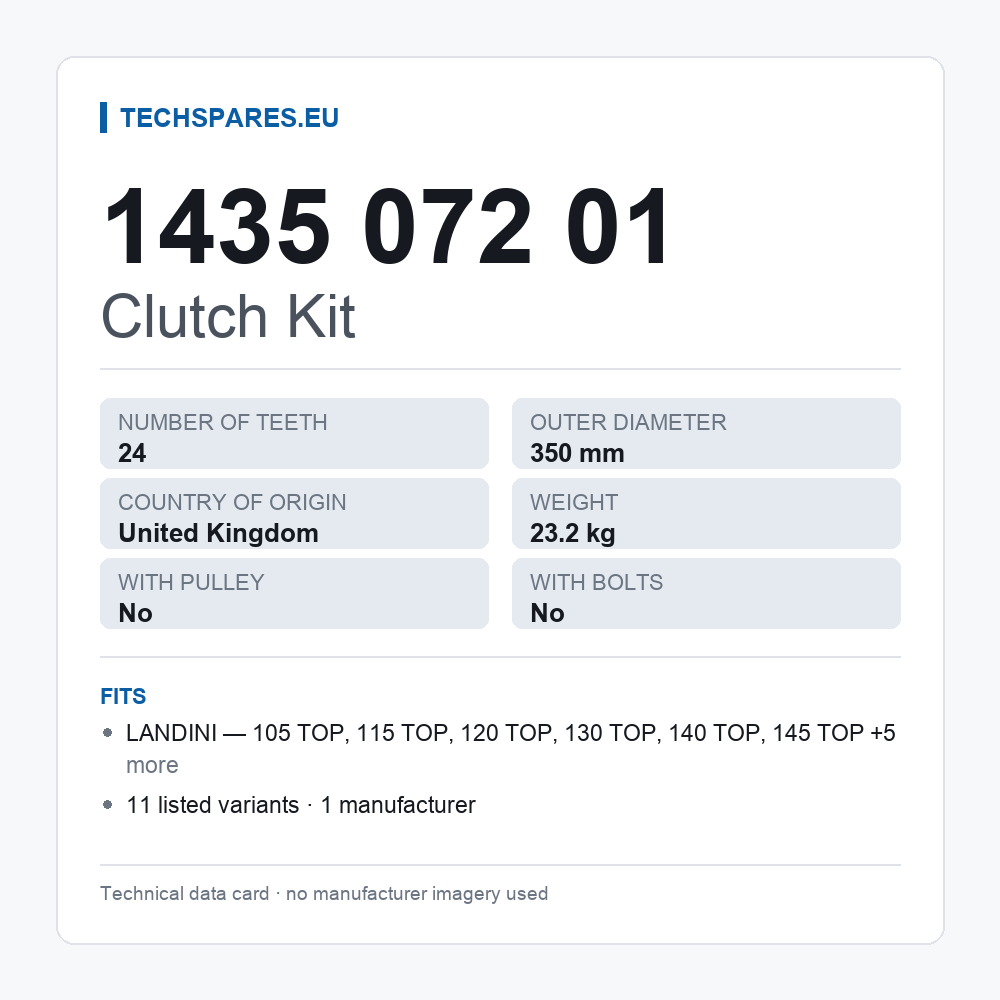Click the WITH PULLEY label
Screen dimensions: 1000x1000
click(x=191, y=582)
